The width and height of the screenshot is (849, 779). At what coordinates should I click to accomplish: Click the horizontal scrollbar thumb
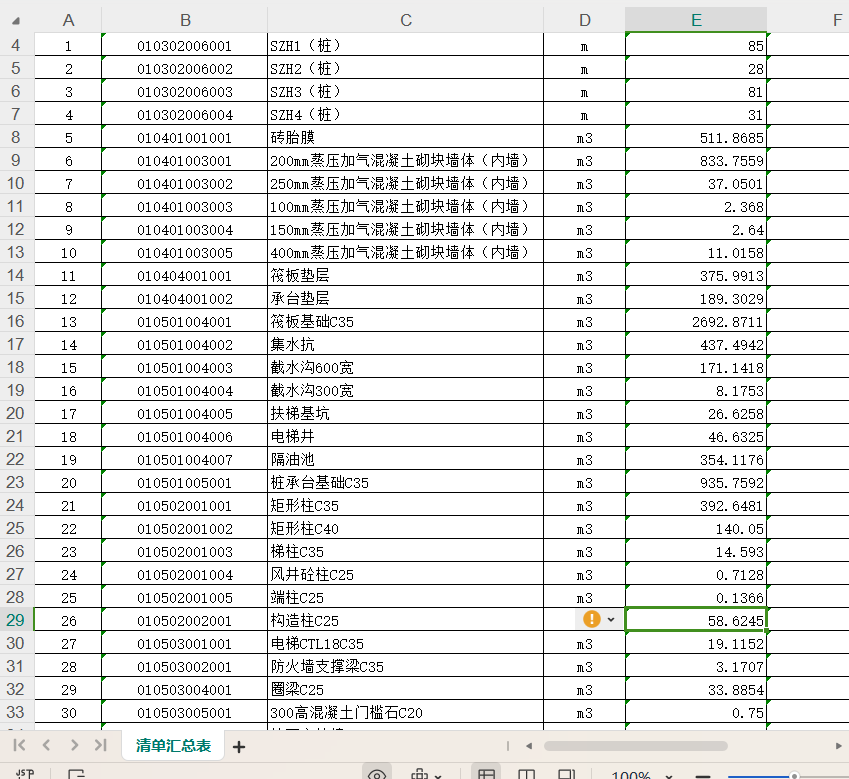tap(636, 746)
